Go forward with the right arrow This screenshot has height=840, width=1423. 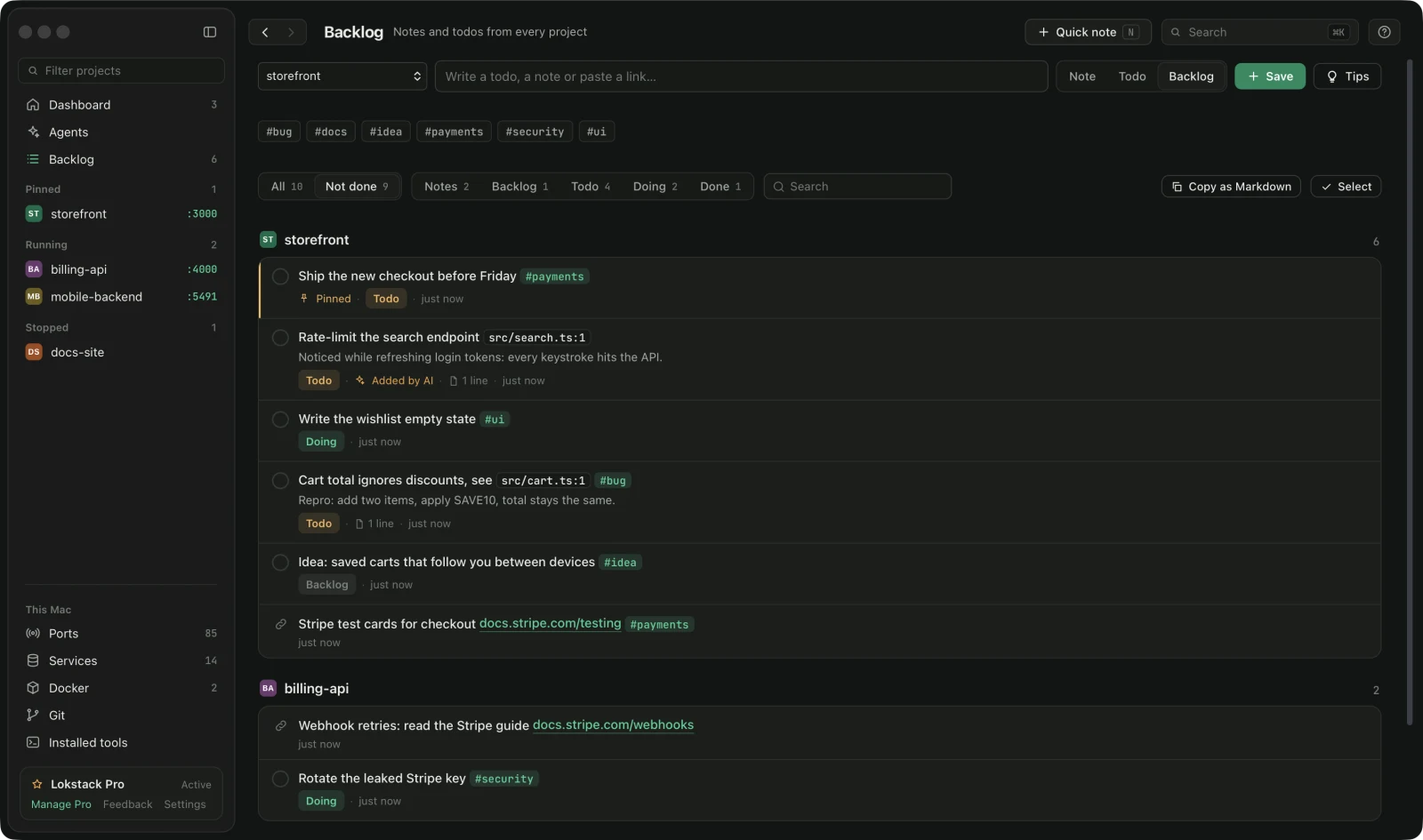[x=291, y=32]
